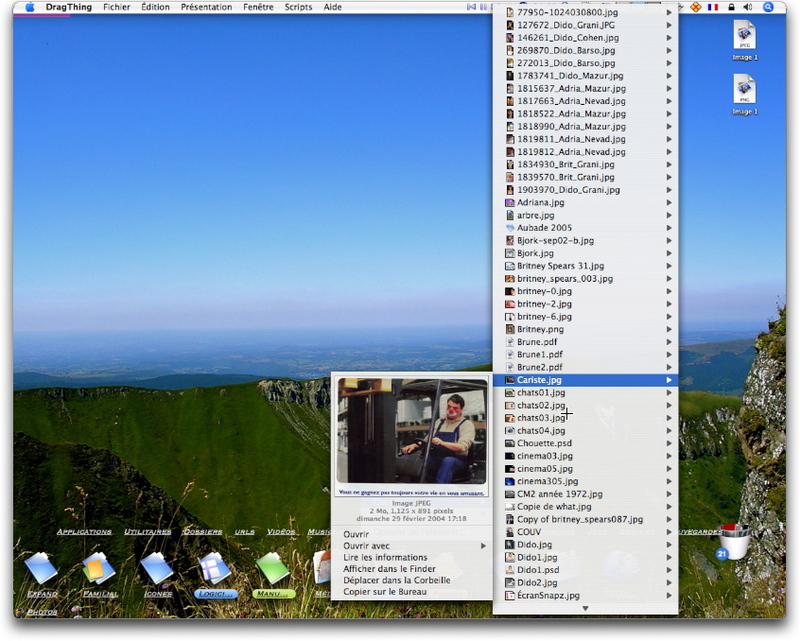The width and height of the screenshot is (800, 641).
Task: Click the Logici... dock folder icon
Action: (215, 569)
